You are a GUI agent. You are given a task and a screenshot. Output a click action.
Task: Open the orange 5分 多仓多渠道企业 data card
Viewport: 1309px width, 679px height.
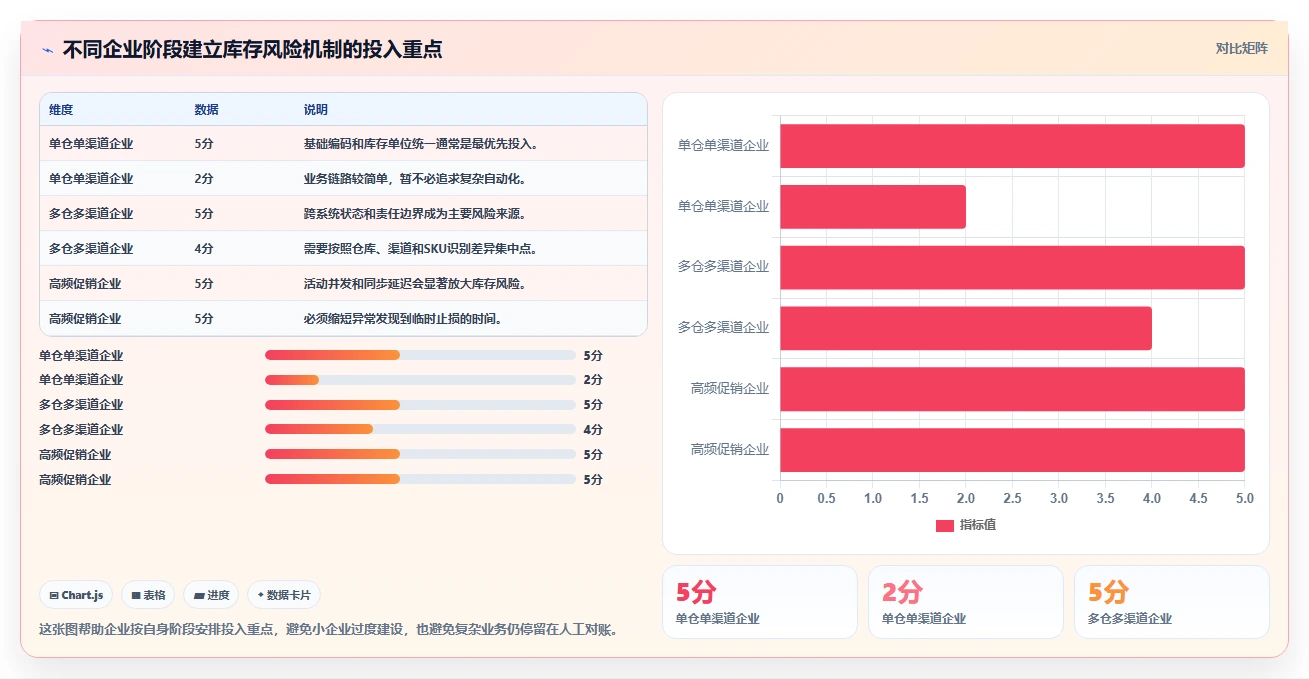pyautogui.click(x=1172, y=602)
